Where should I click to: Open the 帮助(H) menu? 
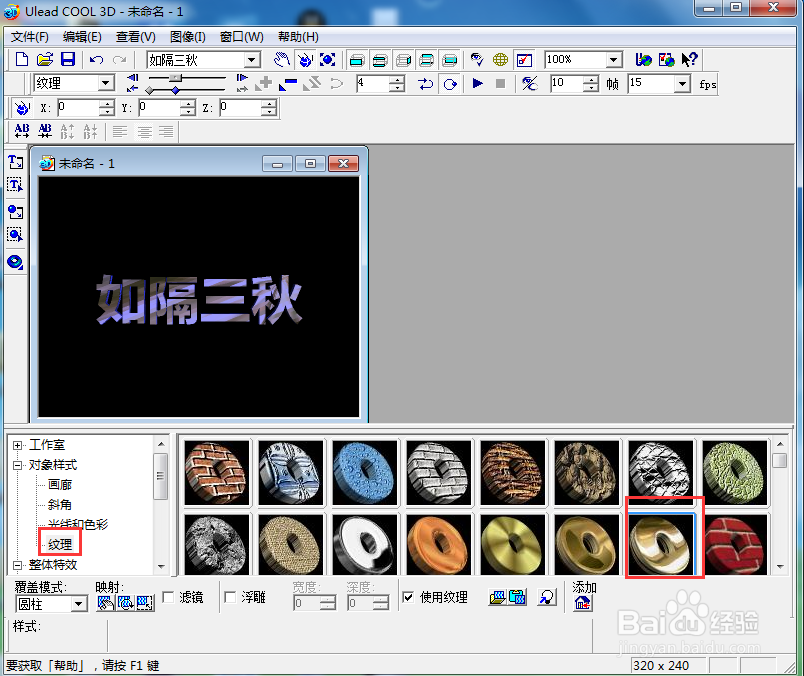pos(298,37)
